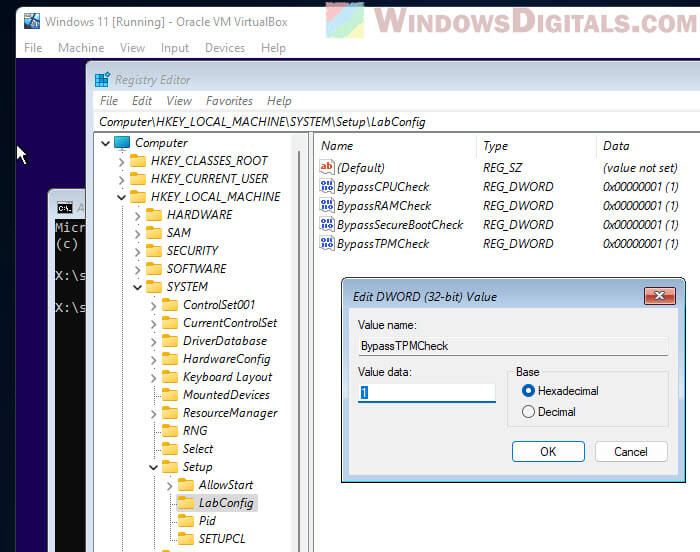
Task: Expand the AllowStart key
Action: click(169, 485)
